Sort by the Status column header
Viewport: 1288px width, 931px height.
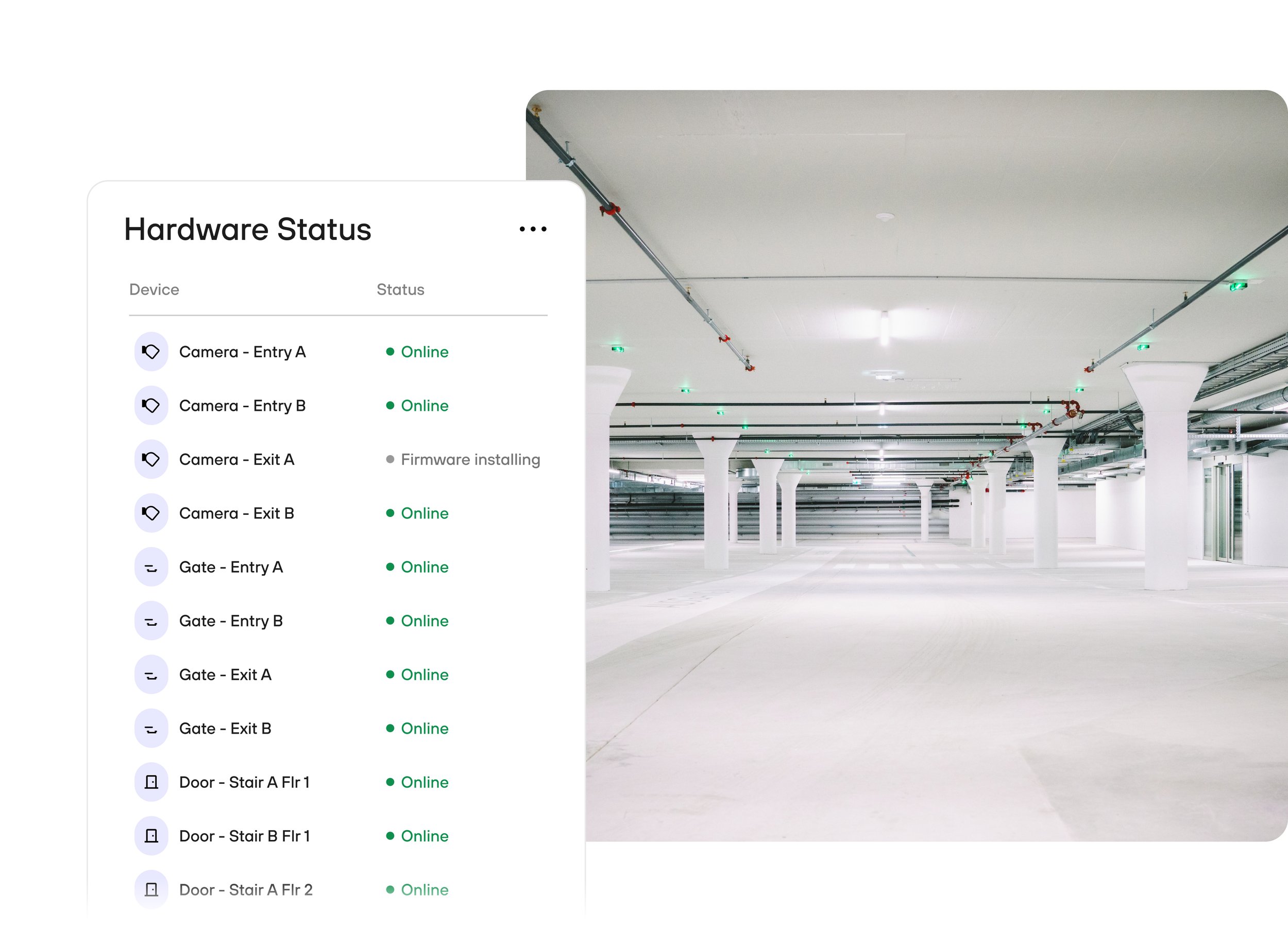400,289
